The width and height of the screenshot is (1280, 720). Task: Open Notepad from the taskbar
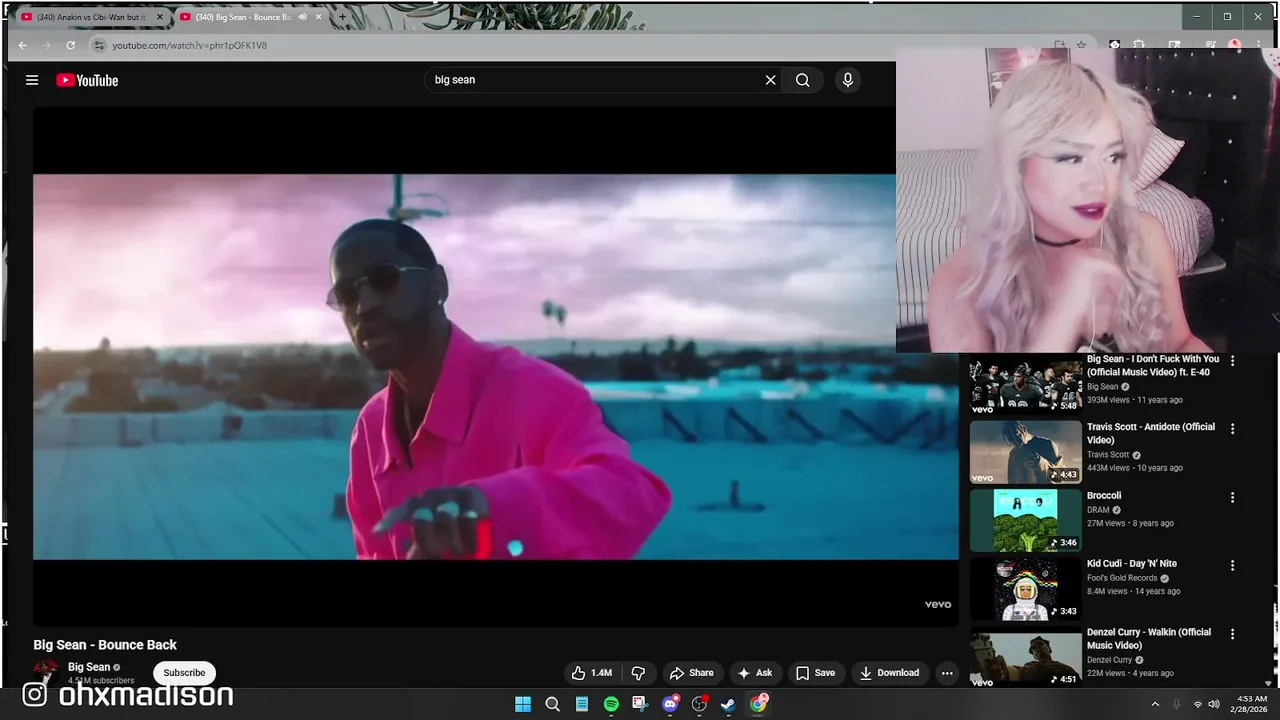tap(581, 704)
